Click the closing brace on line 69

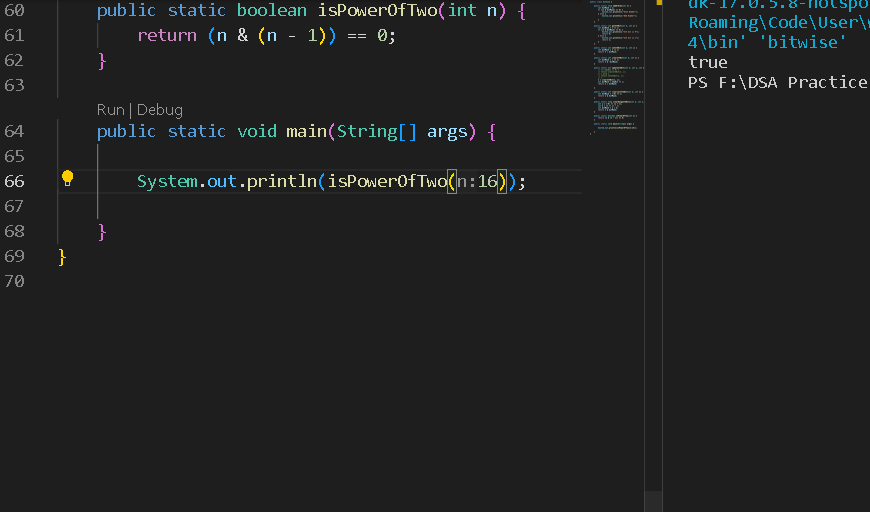coord(62,257)
